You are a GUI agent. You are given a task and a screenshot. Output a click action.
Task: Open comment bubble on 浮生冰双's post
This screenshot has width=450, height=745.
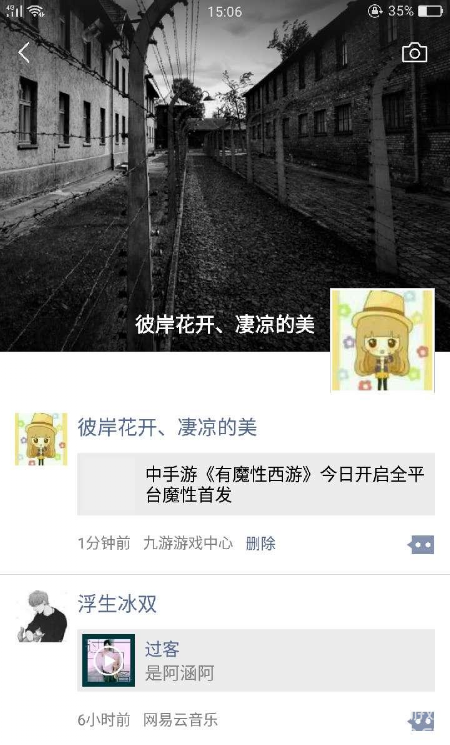[421, 721]
